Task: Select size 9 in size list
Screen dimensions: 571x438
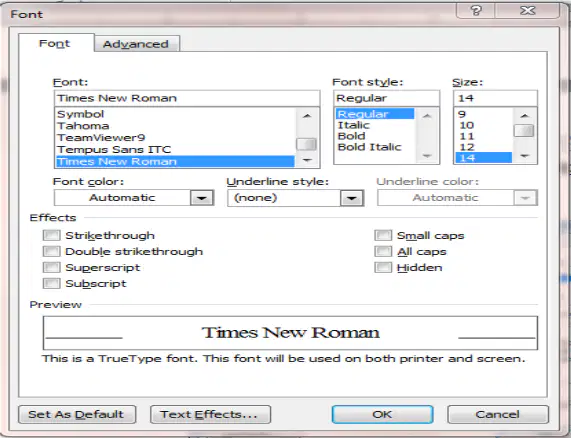Action: 484,114
